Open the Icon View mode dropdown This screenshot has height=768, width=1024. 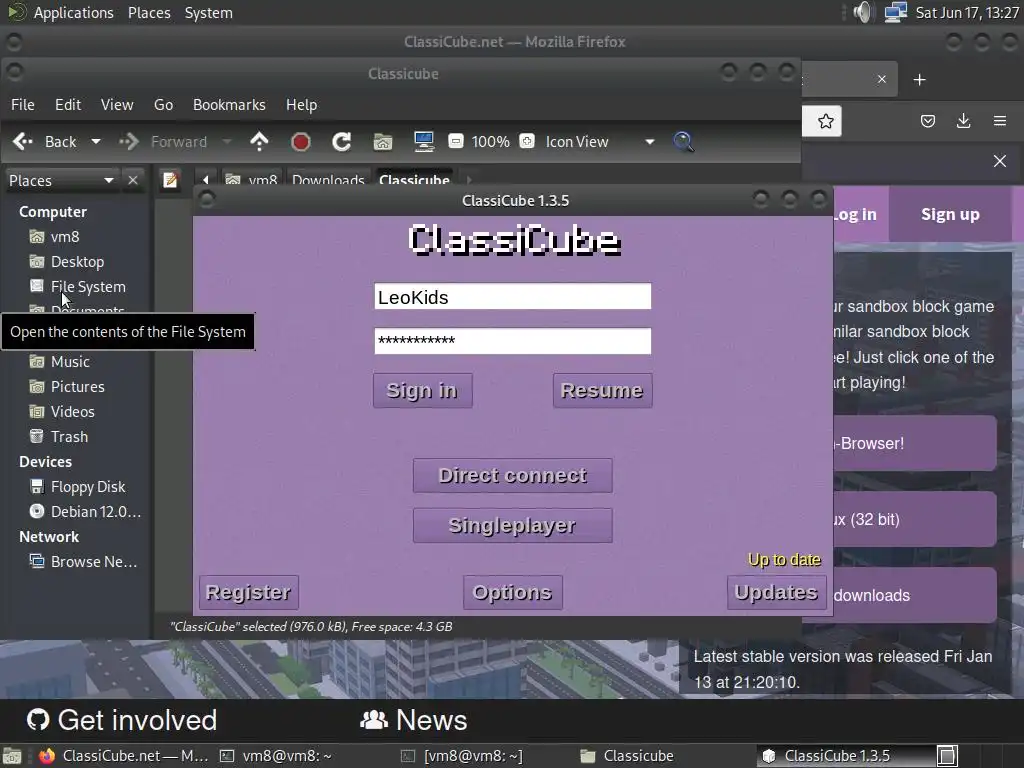tap(600, 142)
